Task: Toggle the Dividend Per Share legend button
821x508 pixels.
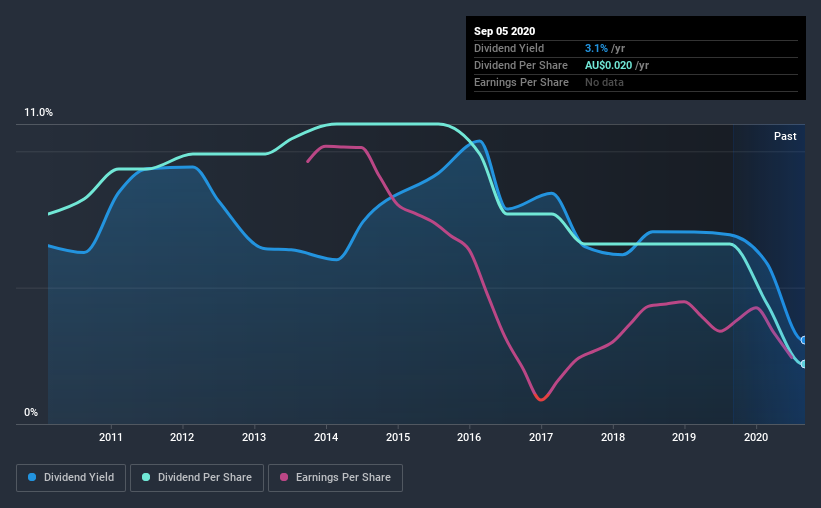Action: pos(197,478)
